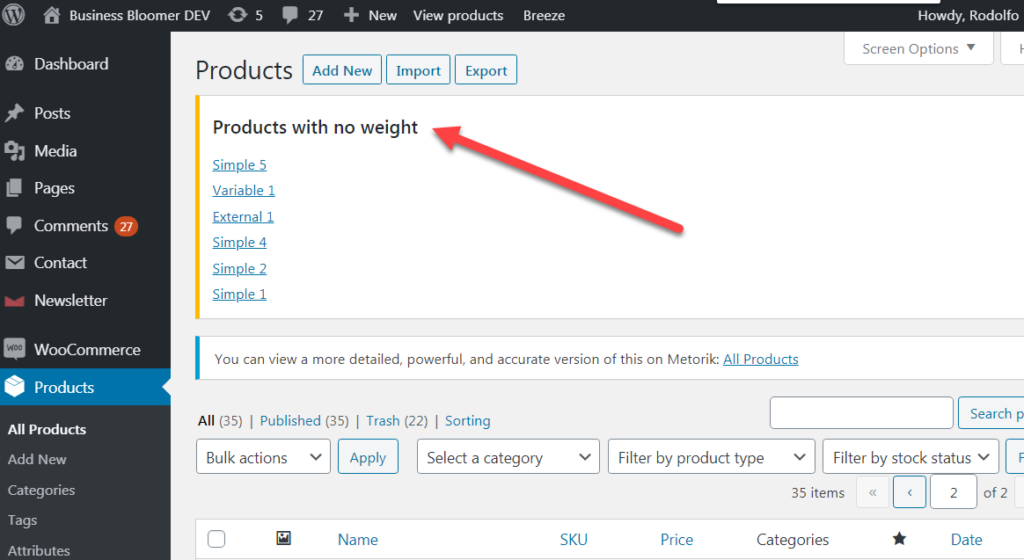Open the Sorting view link
The width and height of the screenshot is (1024, 560).
468,421
